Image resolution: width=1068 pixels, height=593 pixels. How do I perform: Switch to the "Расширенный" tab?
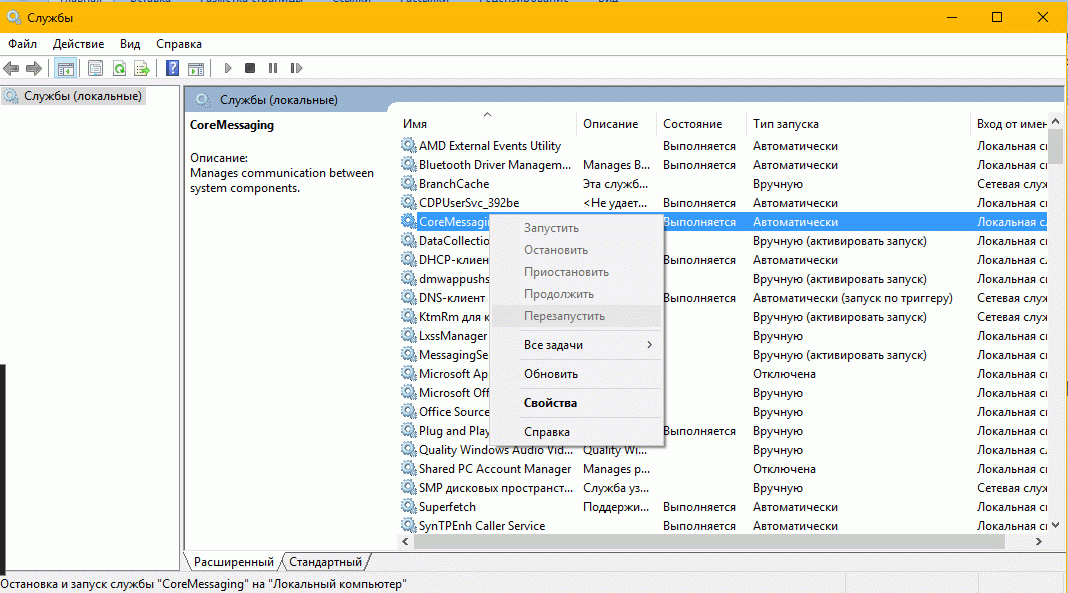[x=233, y=562]
